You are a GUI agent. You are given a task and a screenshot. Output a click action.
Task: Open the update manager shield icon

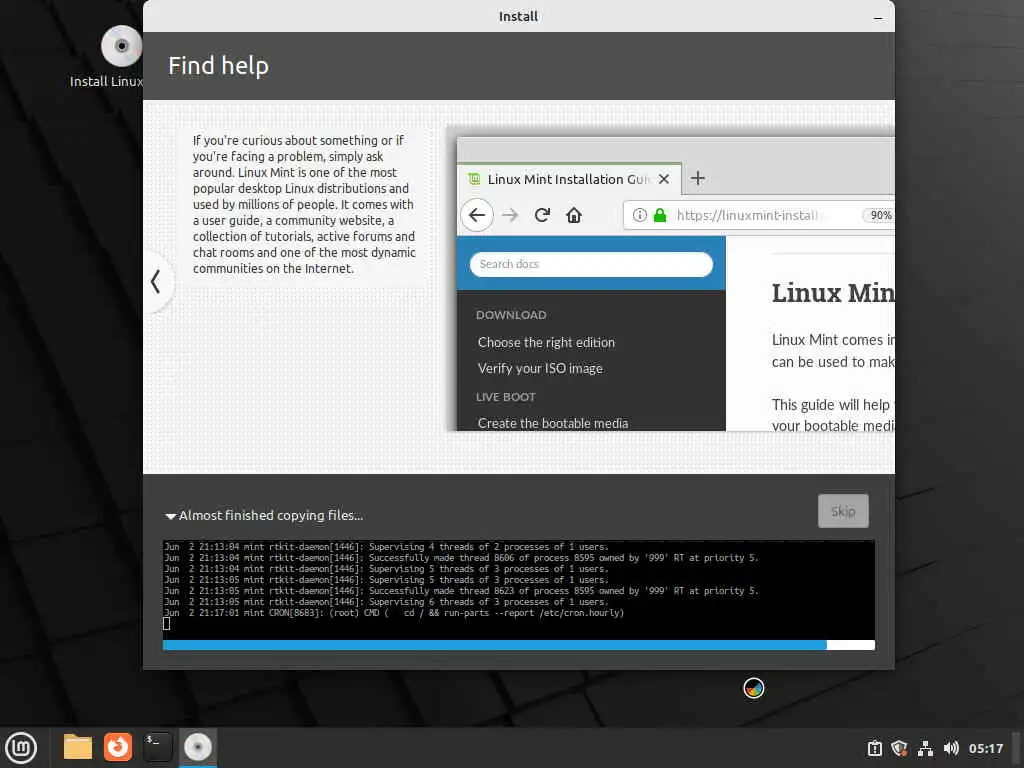tap(899, 748)
